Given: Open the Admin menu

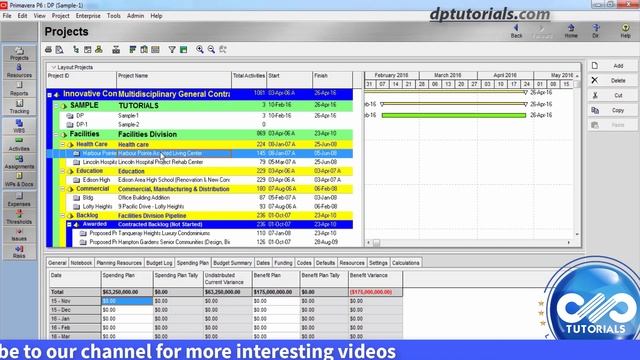Looking at the screenshot, I should pos(135,16).
